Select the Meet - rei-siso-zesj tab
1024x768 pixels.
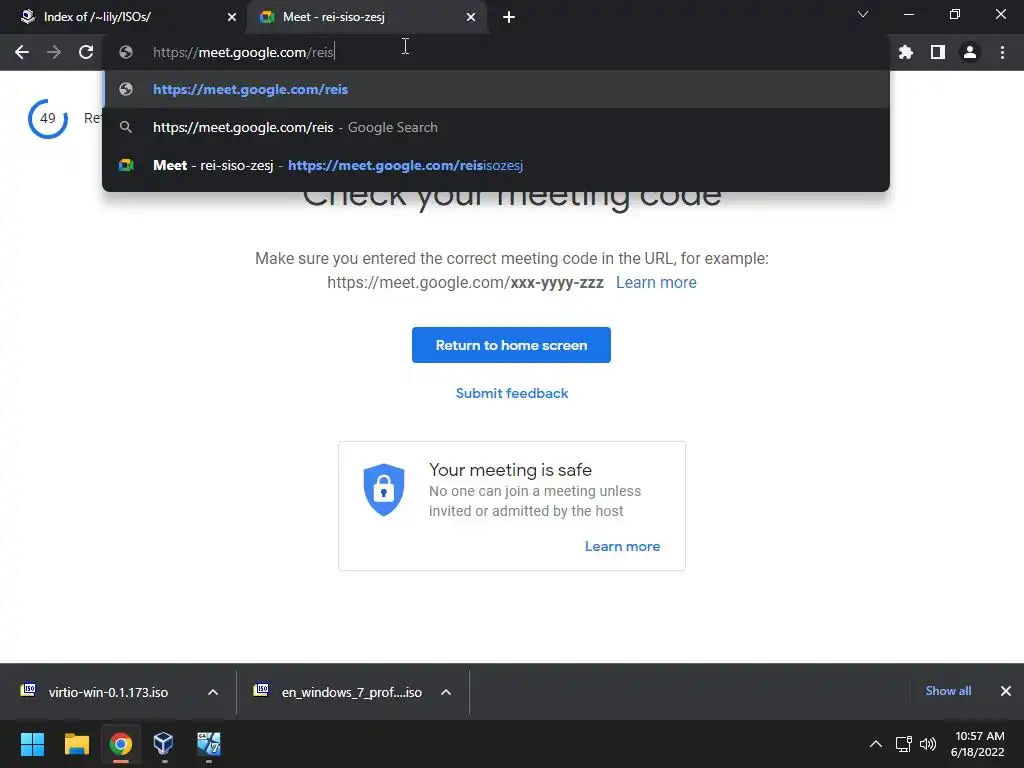366,17
